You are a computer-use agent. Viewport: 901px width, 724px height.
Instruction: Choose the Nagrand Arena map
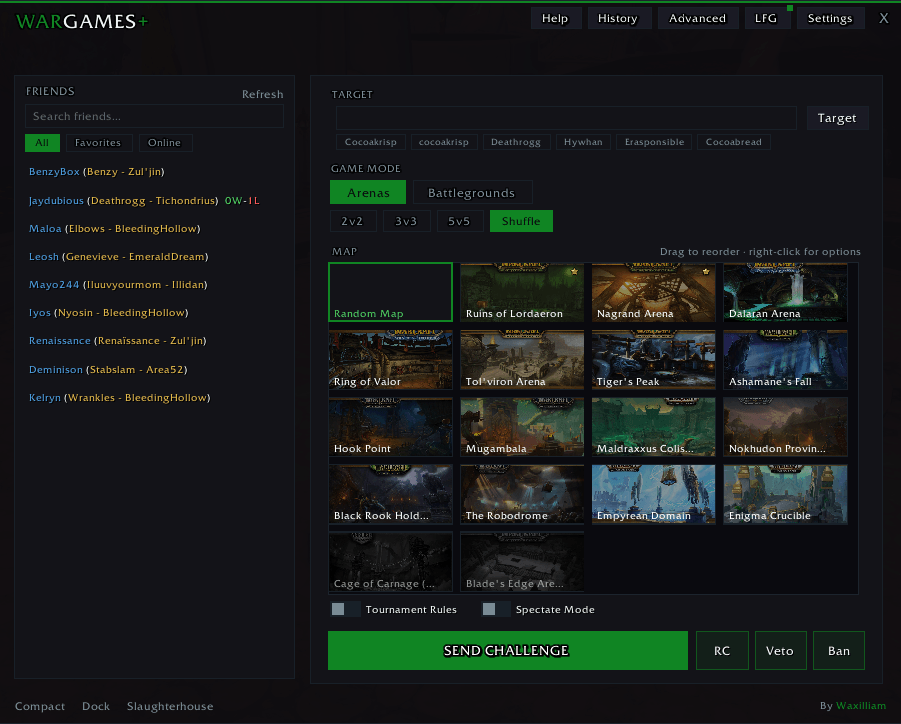pos(653,292)
